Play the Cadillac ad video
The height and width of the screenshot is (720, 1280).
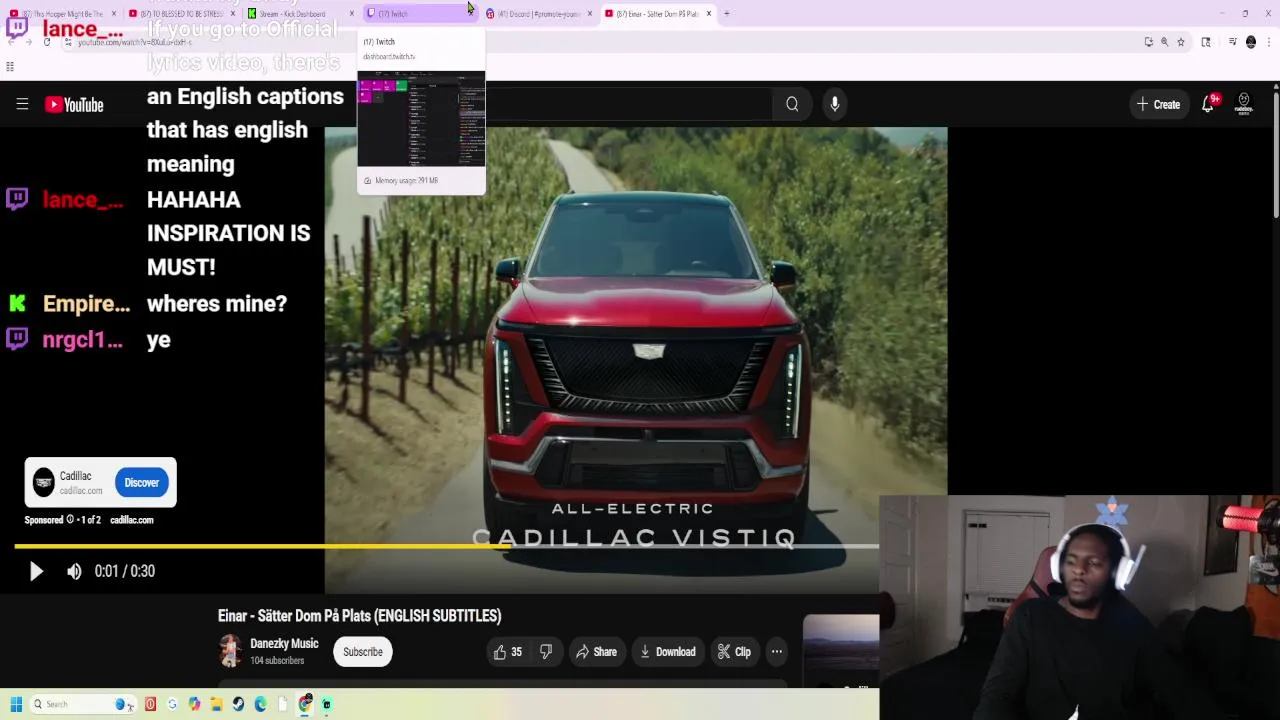point(36,571)
